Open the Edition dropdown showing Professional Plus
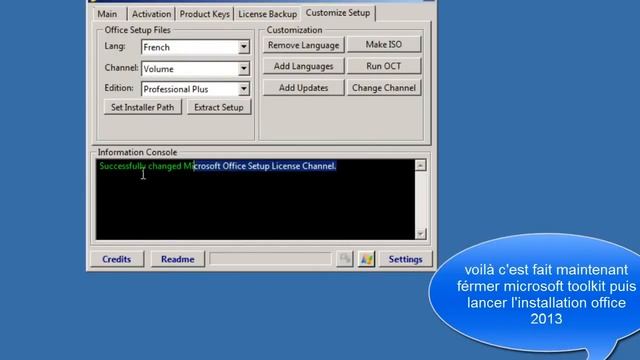Image resolution: width=640 pixels, height=360 pixels. pyautogui.click(x=196, y=89)
